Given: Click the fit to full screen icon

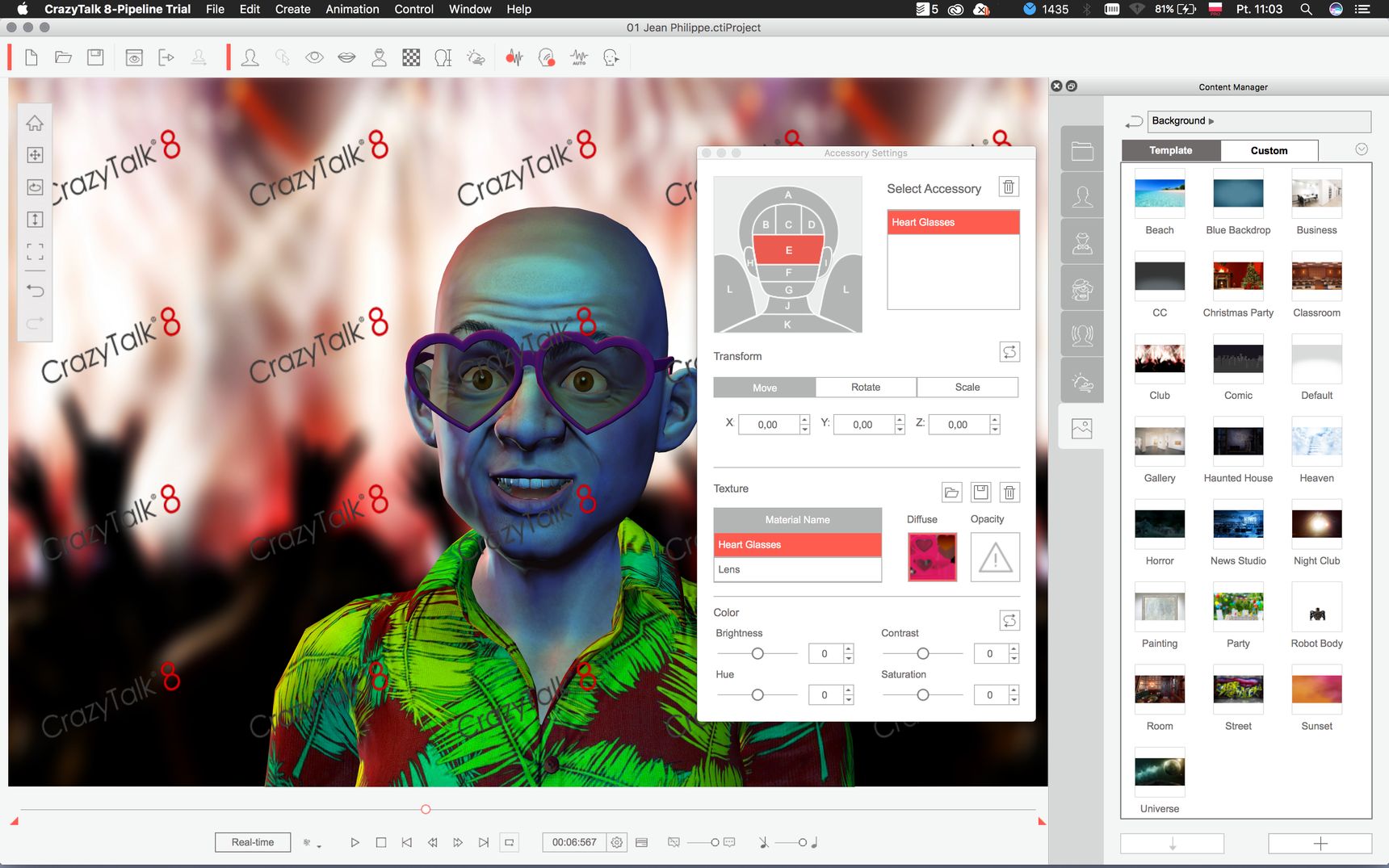Looking at the screenshot, I should coord(35,252).
